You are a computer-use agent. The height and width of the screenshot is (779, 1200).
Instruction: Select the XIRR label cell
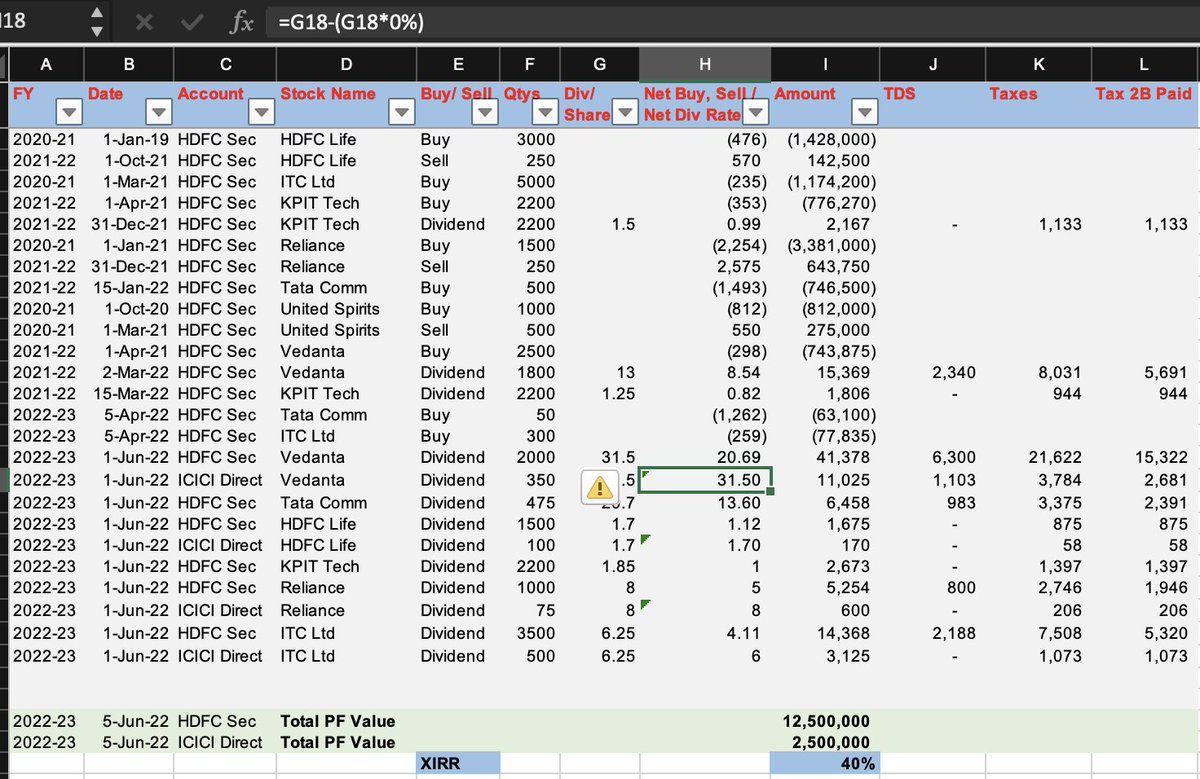(x=457, y=764)
